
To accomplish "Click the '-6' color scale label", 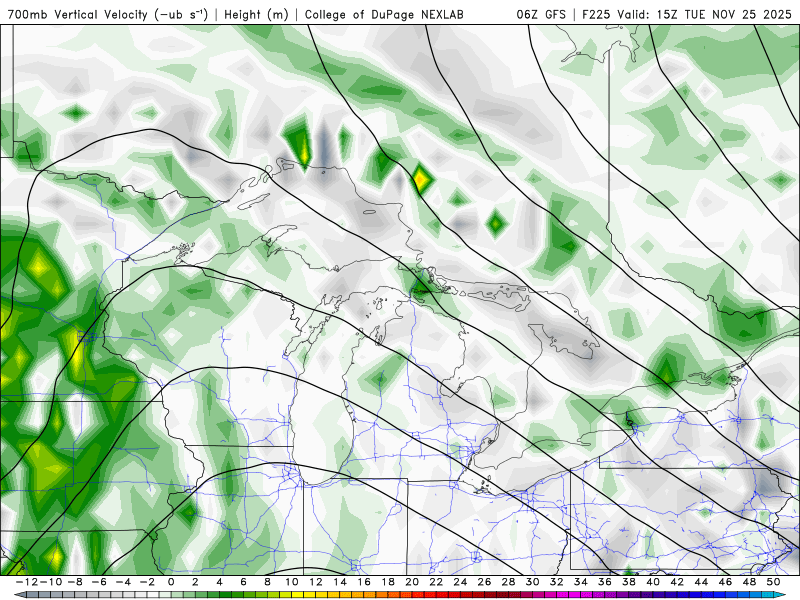I will point(98,582).
